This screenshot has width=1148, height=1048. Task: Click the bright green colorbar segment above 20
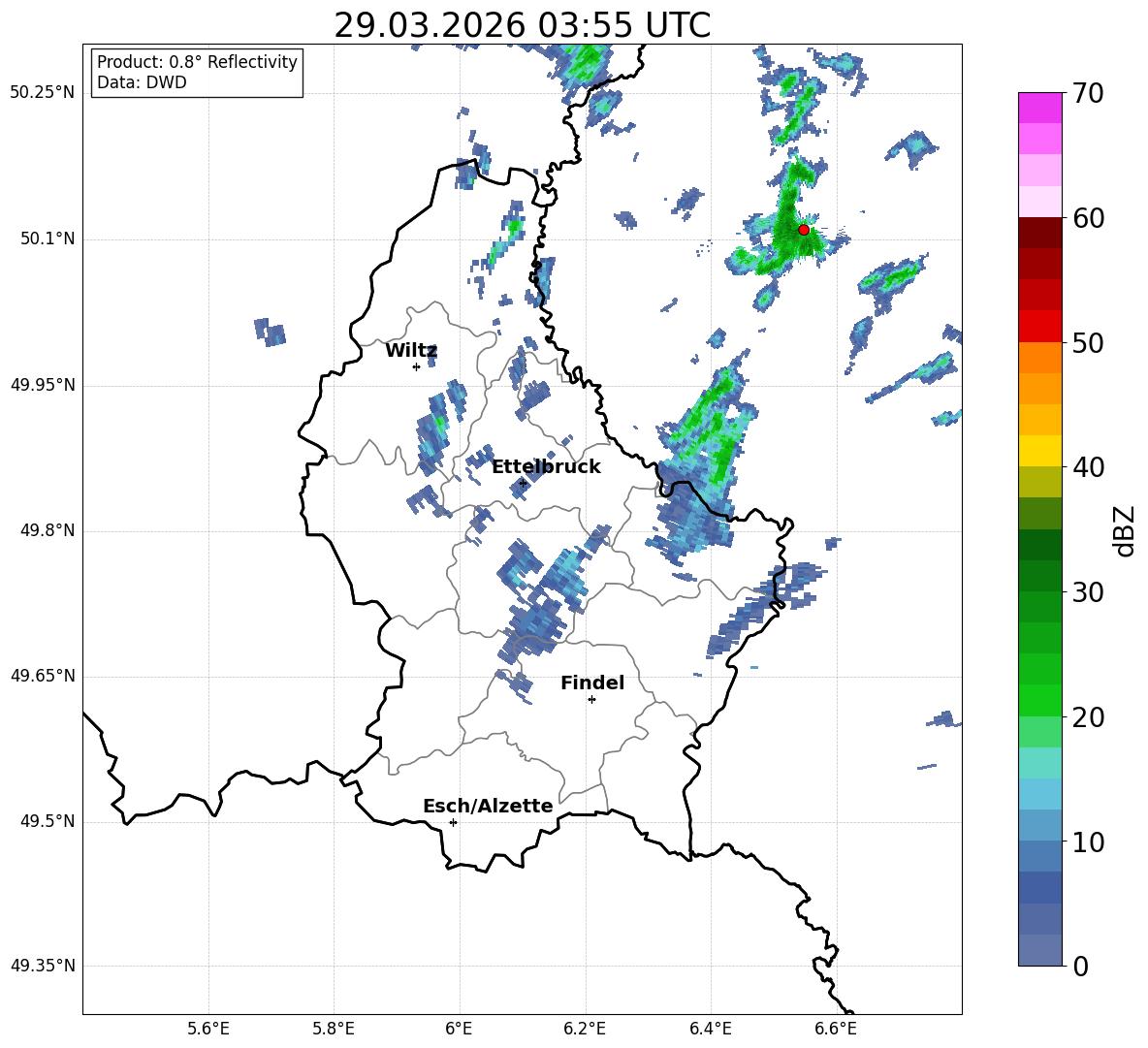[x=1040, y=700]
